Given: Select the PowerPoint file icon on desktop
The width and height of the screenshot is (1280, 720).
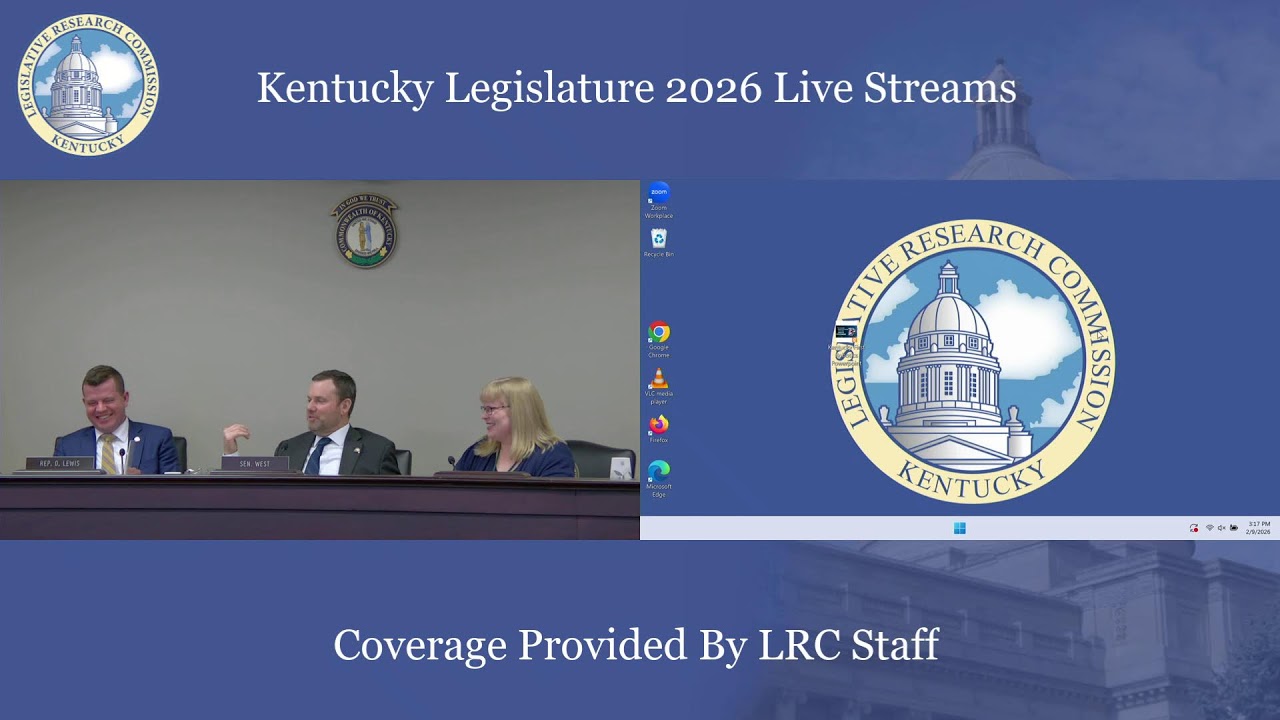Looking at the screenshot, I should (x=845, y=346).
